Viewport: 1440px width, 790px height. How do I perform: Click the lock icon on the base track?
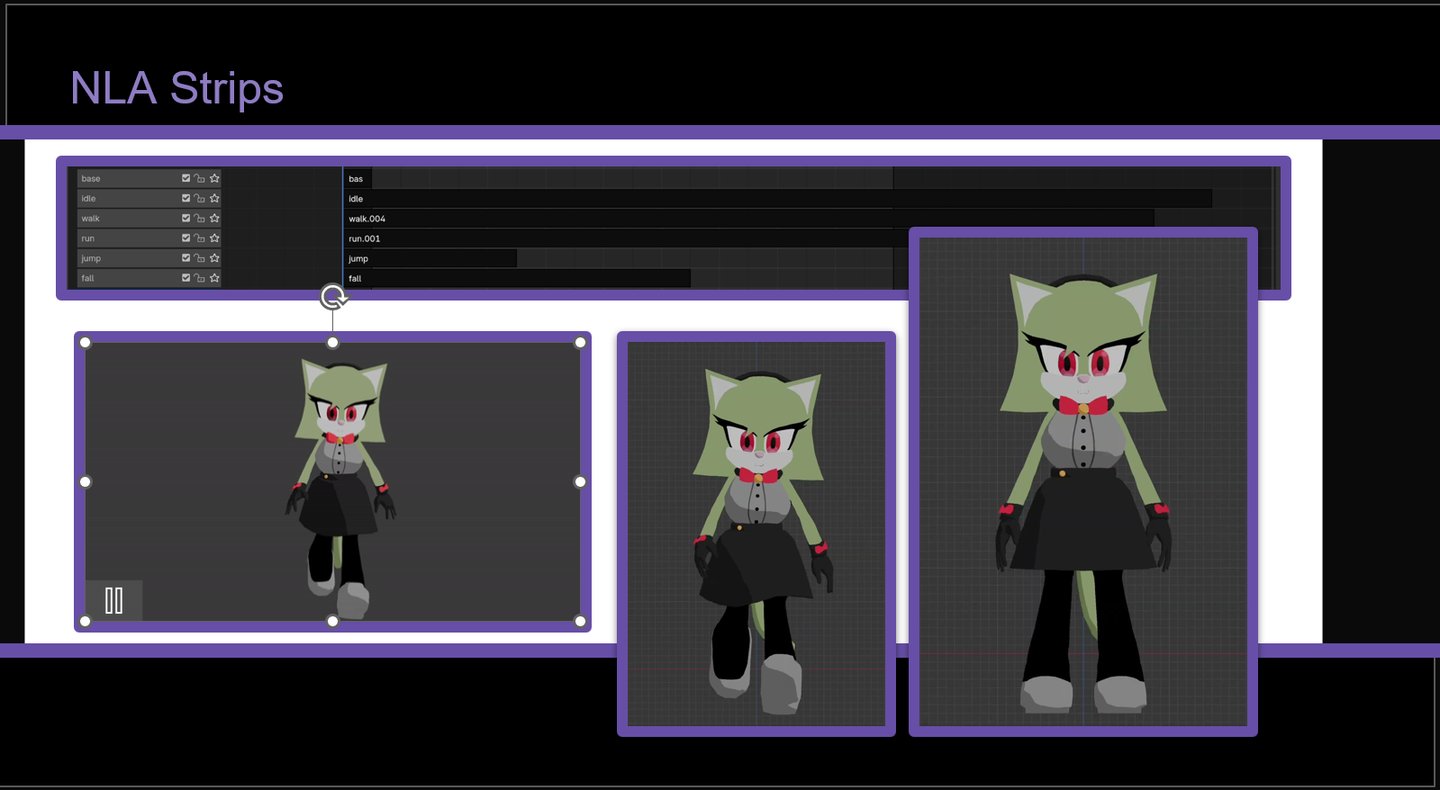coord(200,178)
